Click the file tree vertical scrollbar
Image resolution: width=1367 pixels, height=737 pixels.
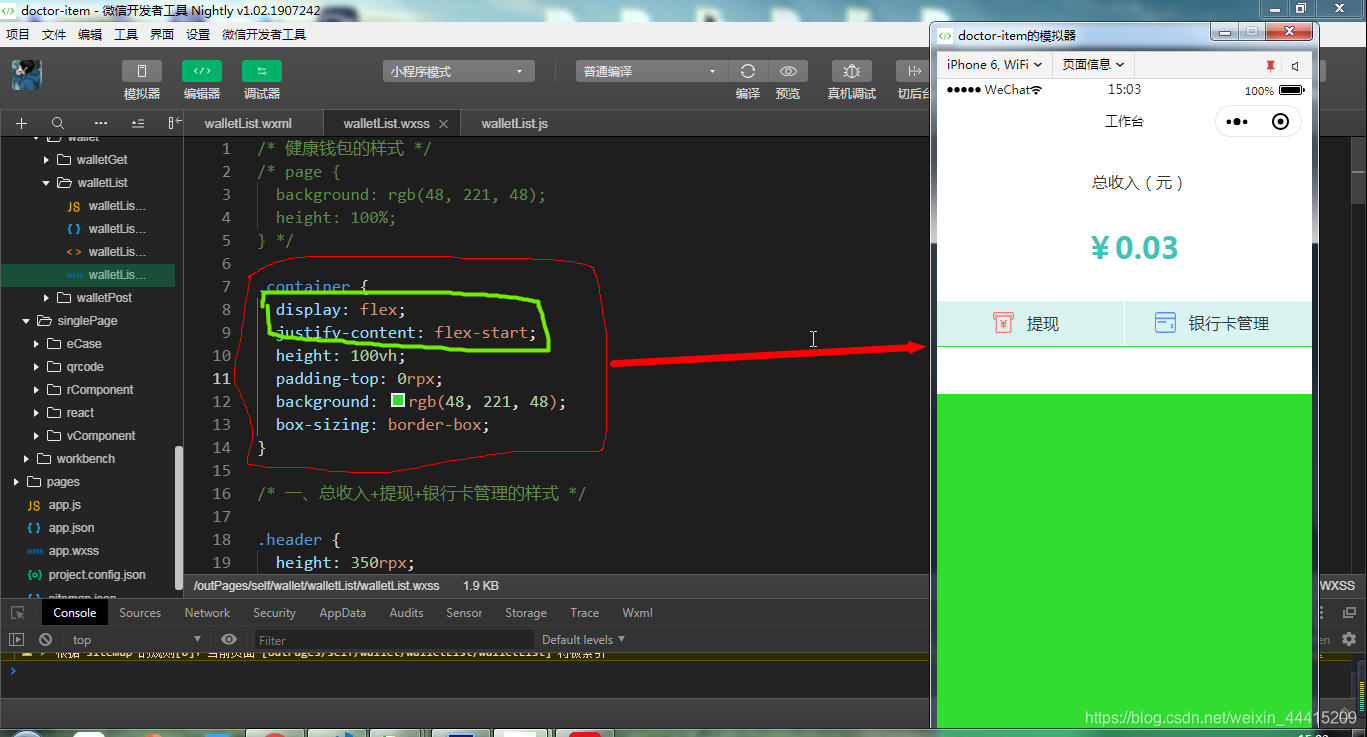pyautogui.click(x=179, y=518)
